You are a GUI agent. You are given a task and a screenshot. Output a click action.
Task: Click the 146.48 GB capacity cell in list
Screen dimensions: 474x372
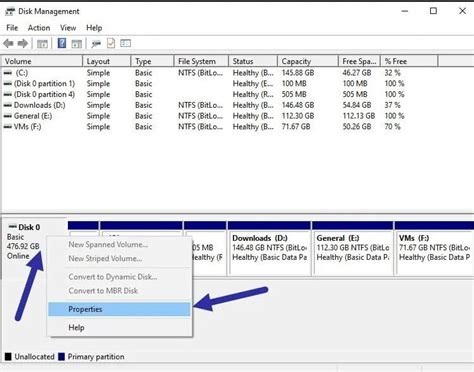298,105
